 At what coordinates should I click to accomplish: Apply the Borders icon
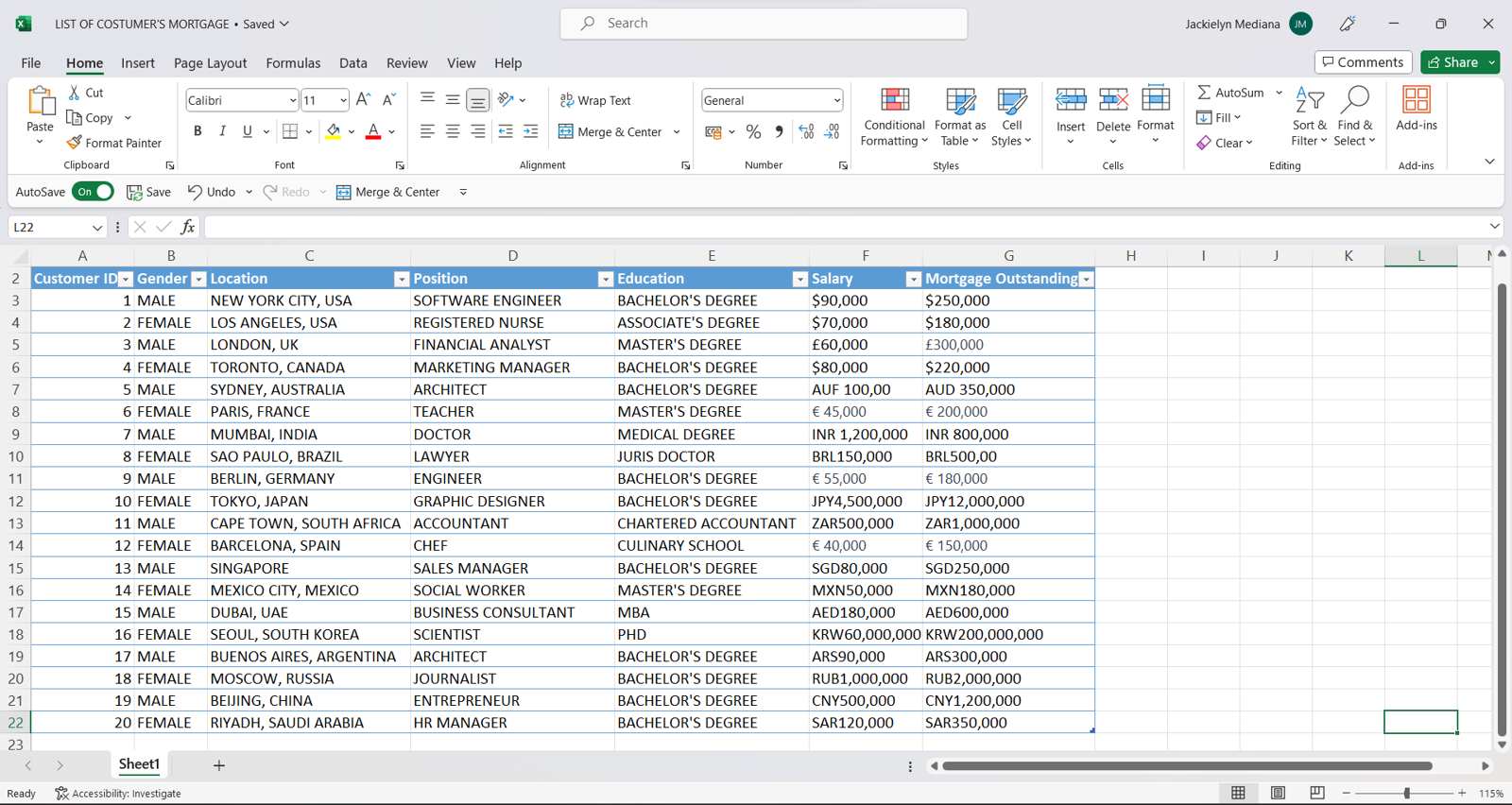tap(290, 131)
